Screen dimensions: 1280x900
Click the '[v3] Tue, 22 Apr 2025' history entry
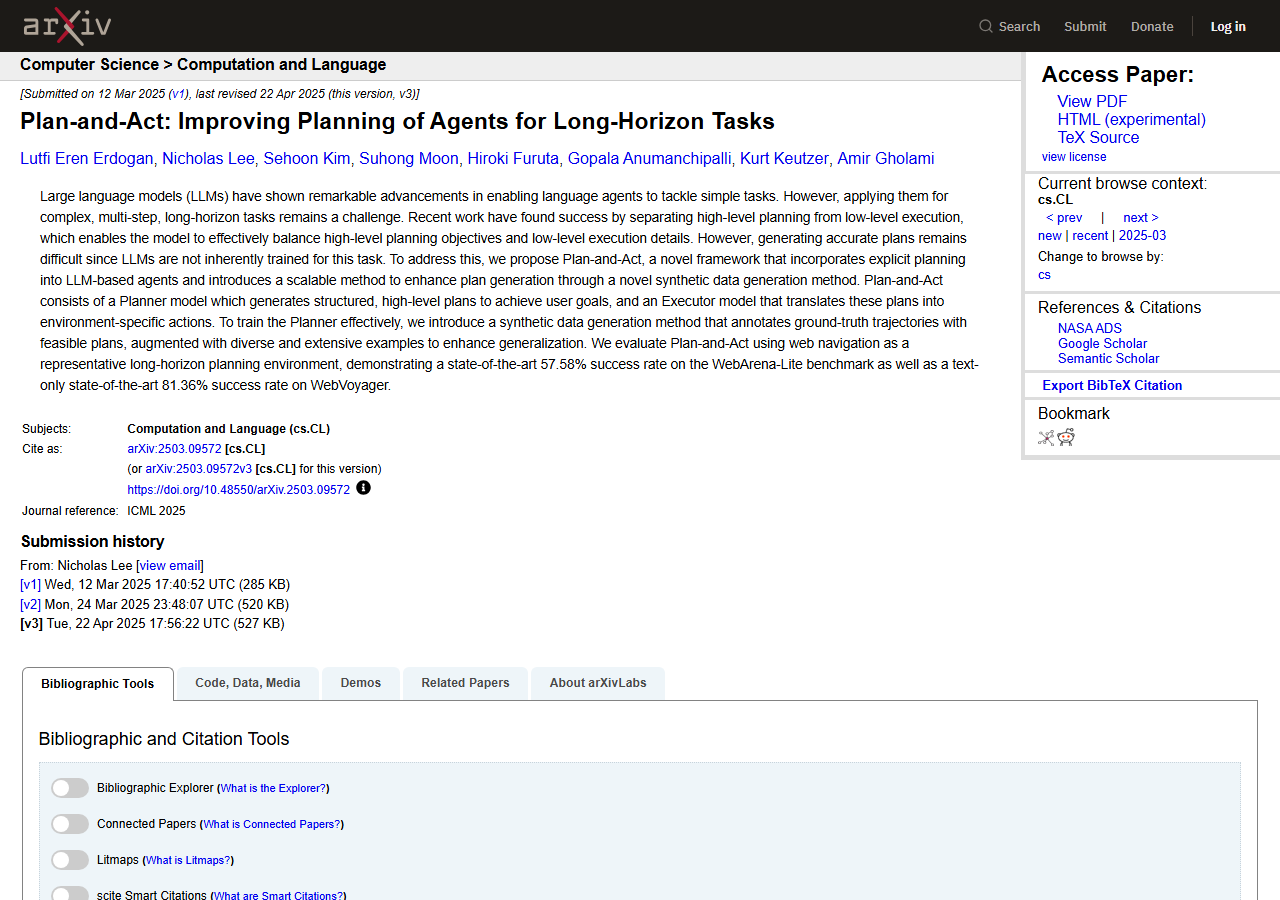[152, 624]
